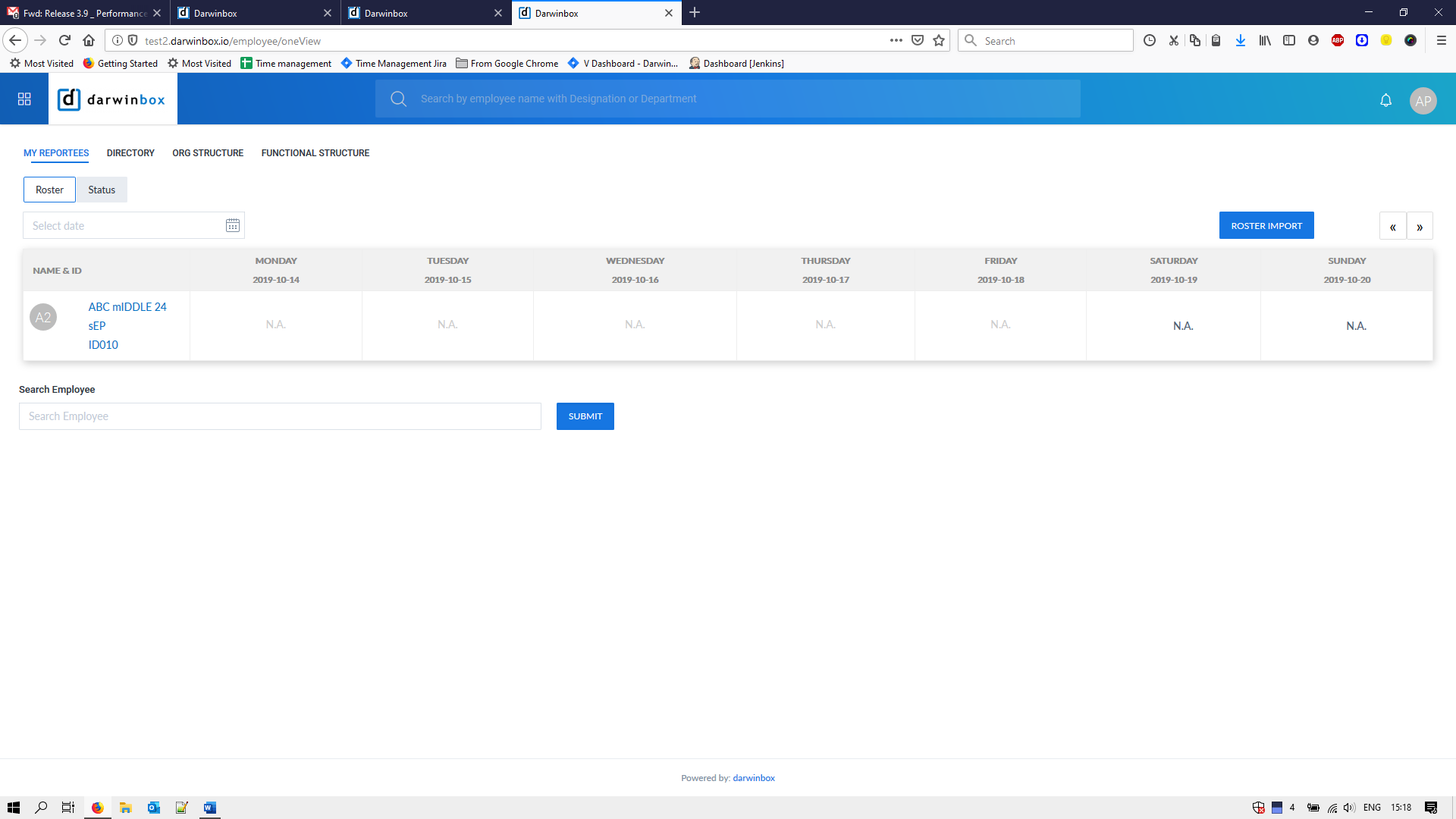This screenshot has width=1456, height=819.
Task: Click the notification bell icon
Action: (1385, 100)
